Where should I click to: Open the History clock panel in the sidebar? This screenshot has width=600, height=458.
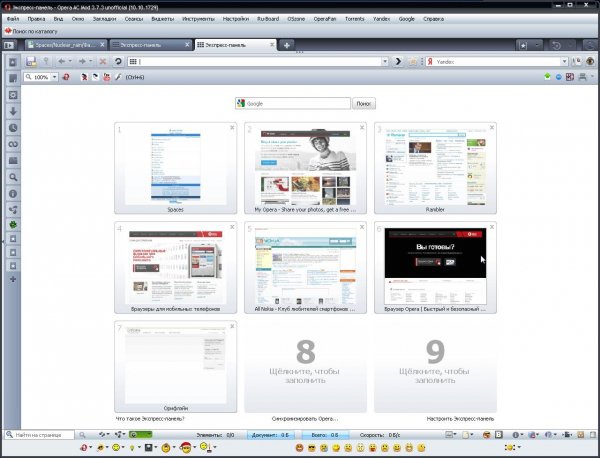click(13, 128)
